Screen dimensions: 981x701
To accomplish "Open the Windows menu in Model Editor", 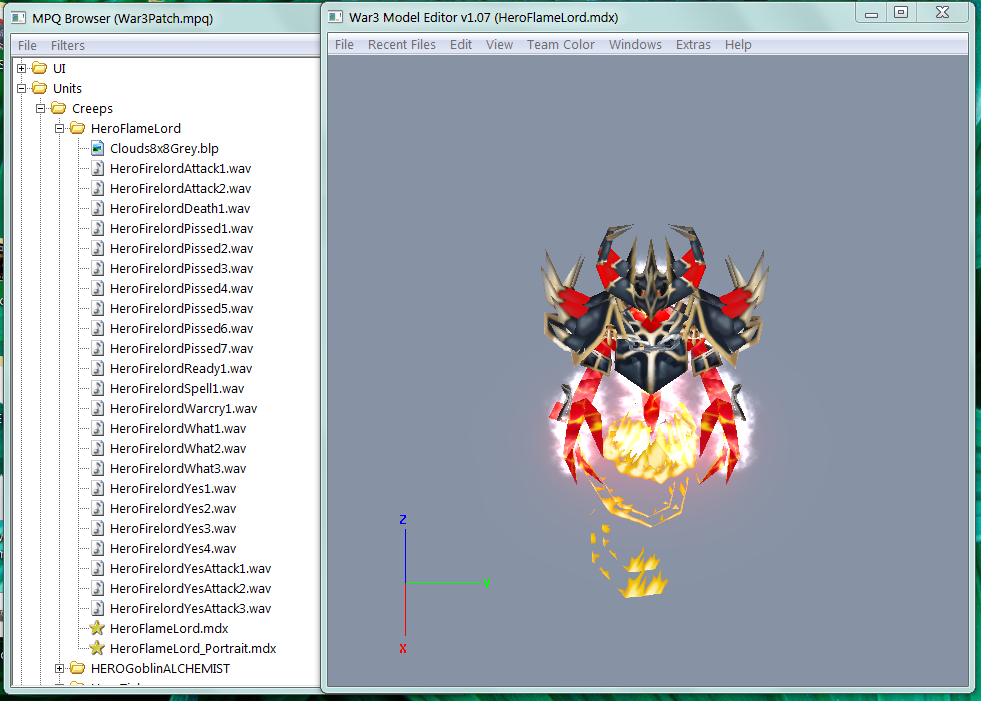I will 635,44.
